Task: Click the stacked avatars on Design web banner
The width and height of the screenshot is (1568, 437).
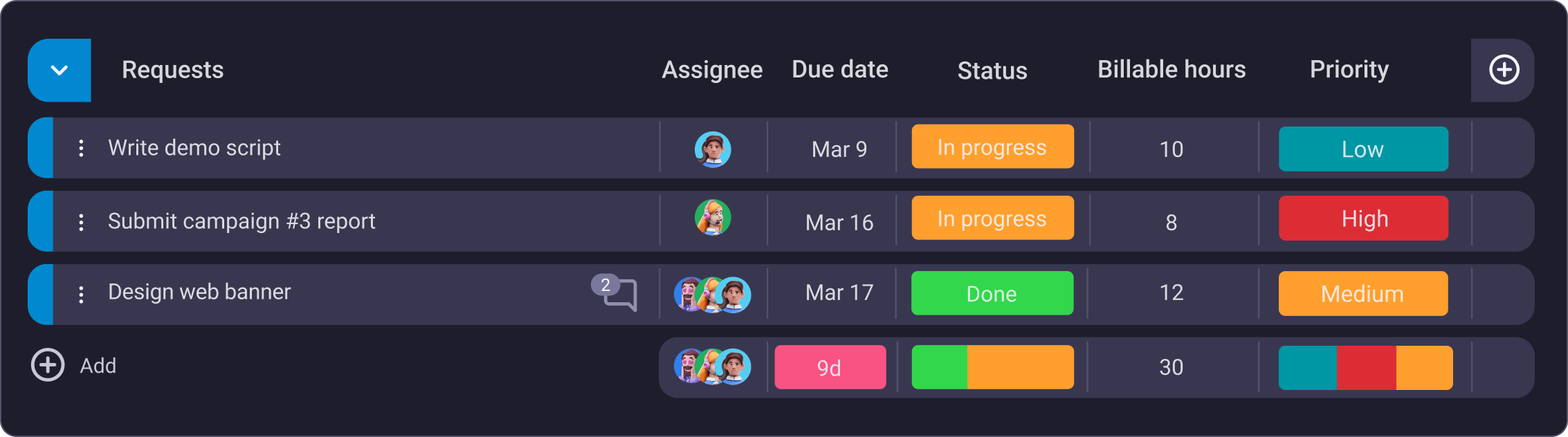Action: tap(713, 294)
